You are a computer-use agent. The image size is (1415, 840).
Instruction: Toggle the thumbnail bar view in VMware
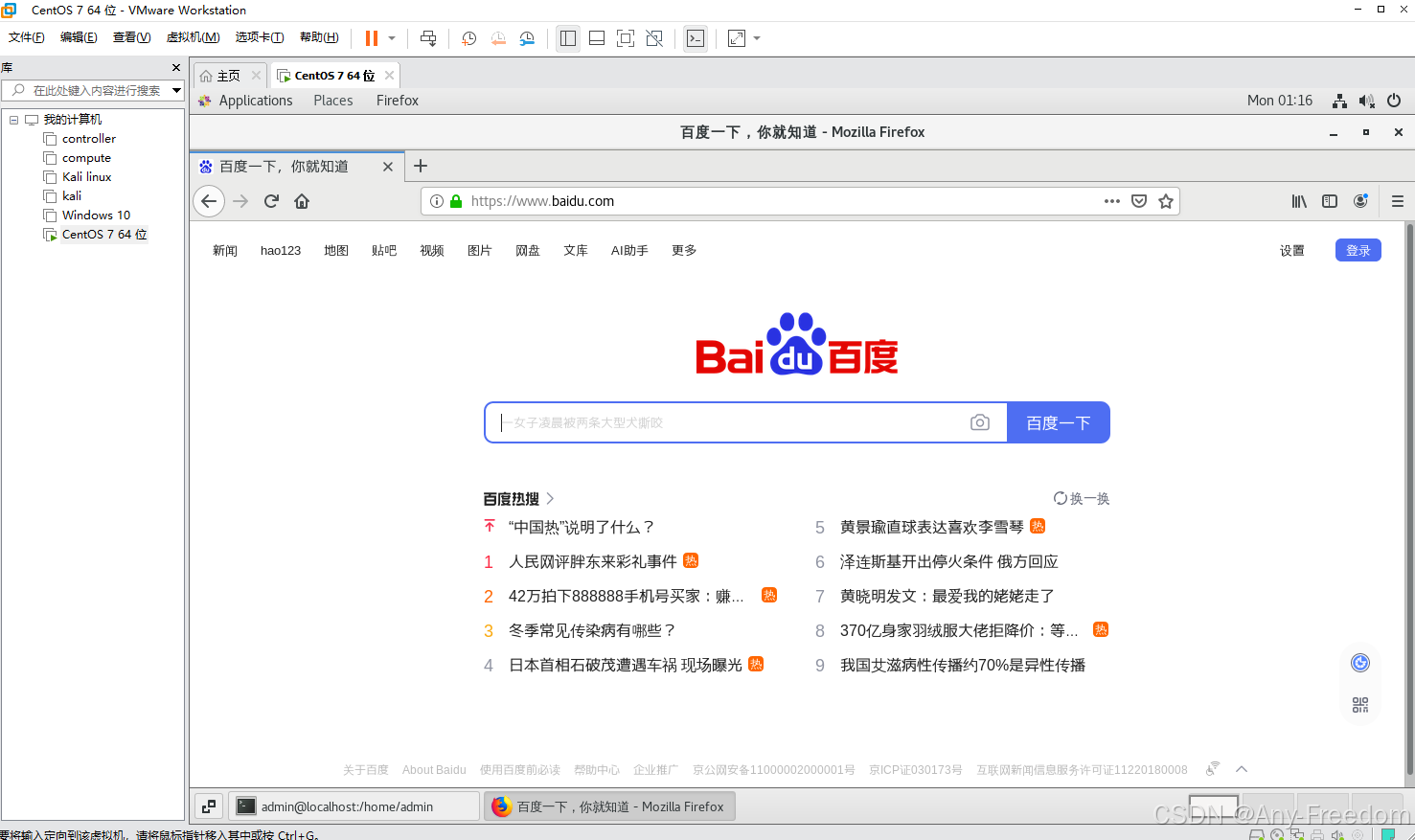click(x=597, y=38)
